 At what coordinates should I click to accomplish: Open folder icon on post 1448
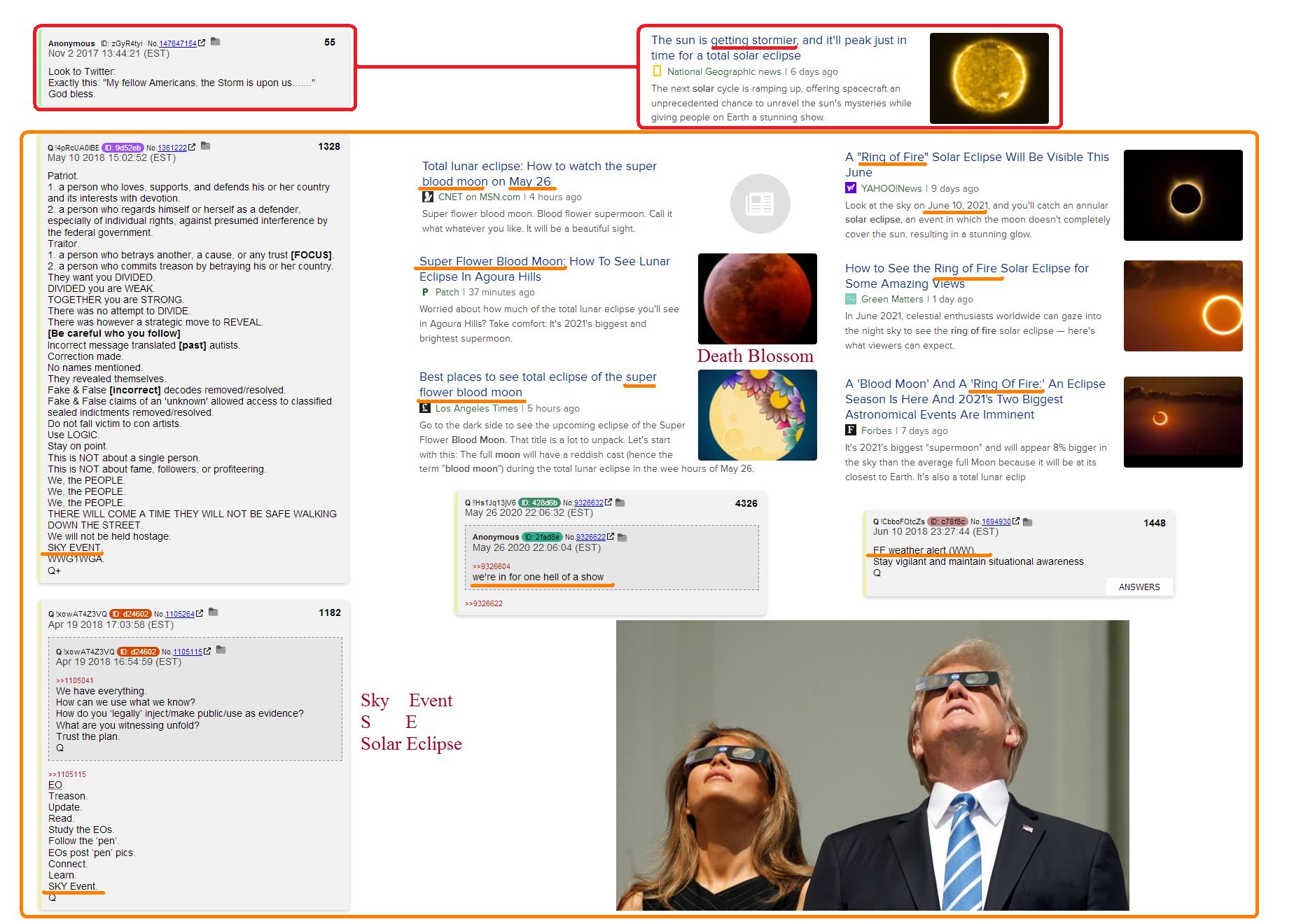[1027, 521]
